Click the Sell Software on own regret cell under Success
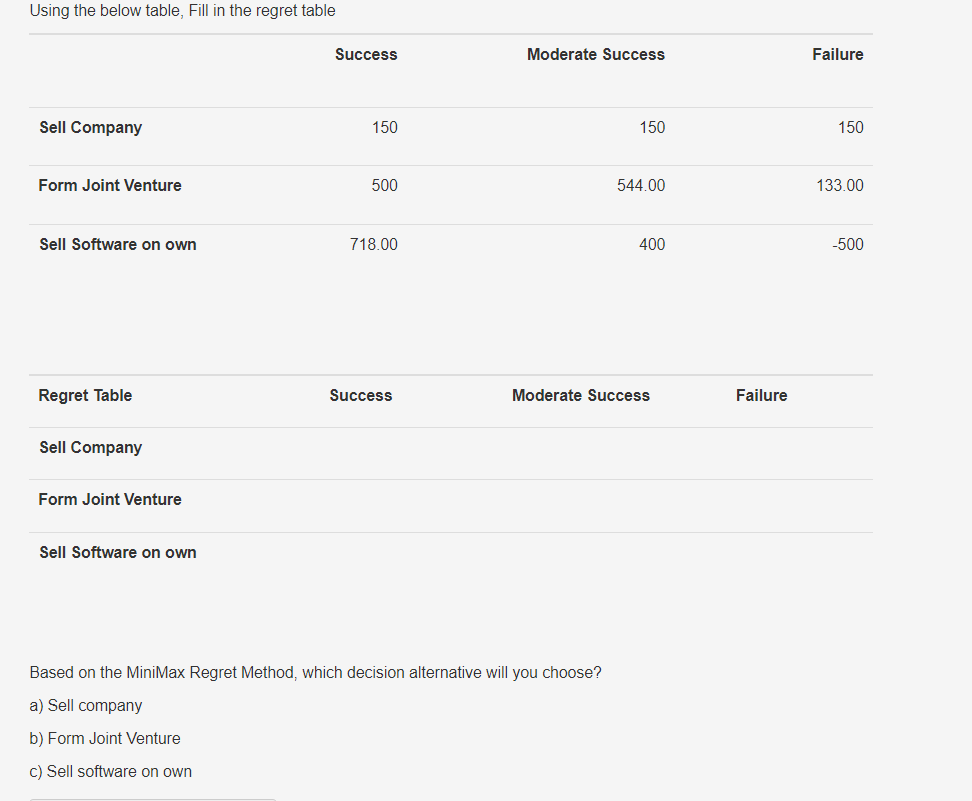Viewport: 972px width, 801px height. pos(361,552)
